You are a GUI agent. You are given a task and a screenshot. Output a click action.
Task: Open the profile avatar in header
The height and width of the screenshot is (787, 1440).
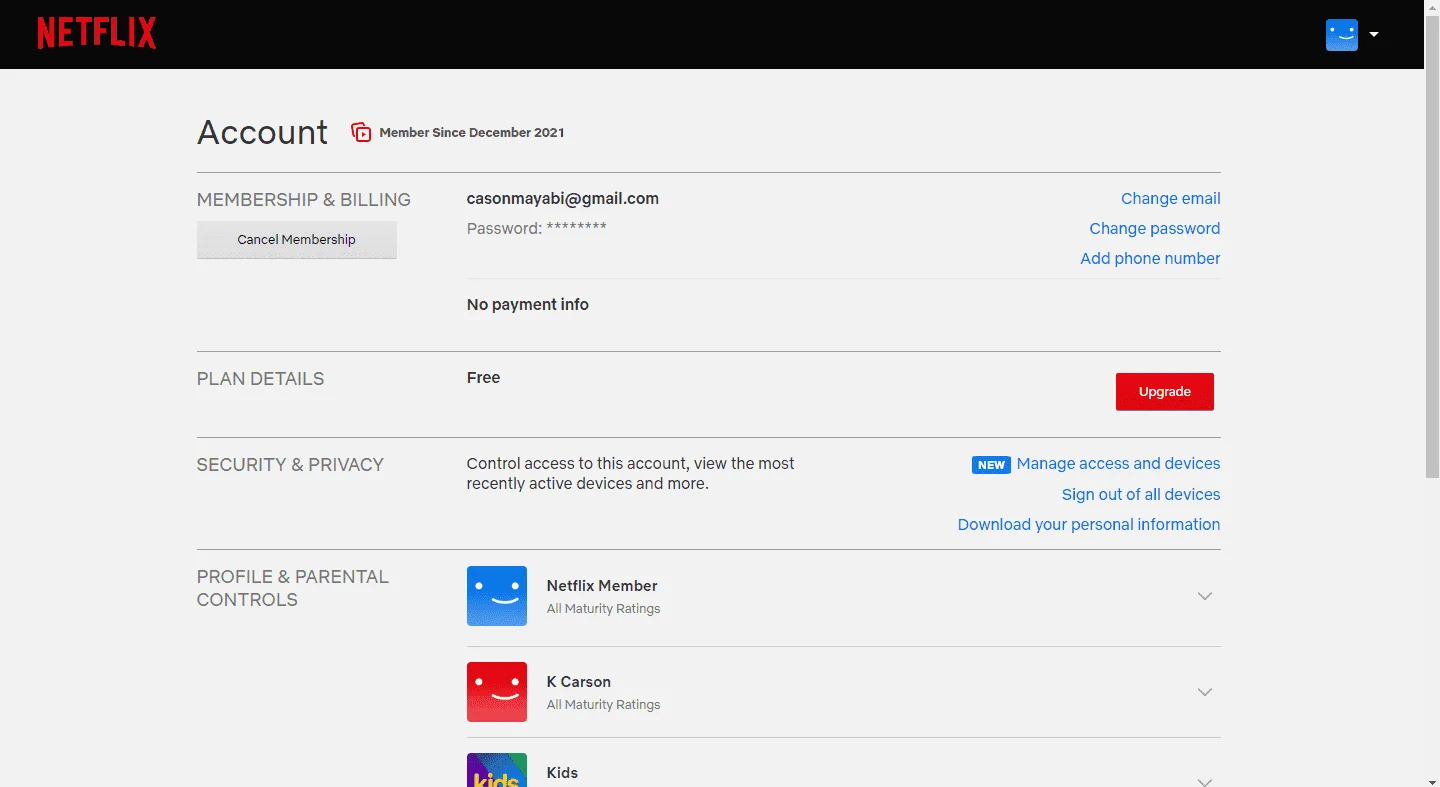[1342, 35]
